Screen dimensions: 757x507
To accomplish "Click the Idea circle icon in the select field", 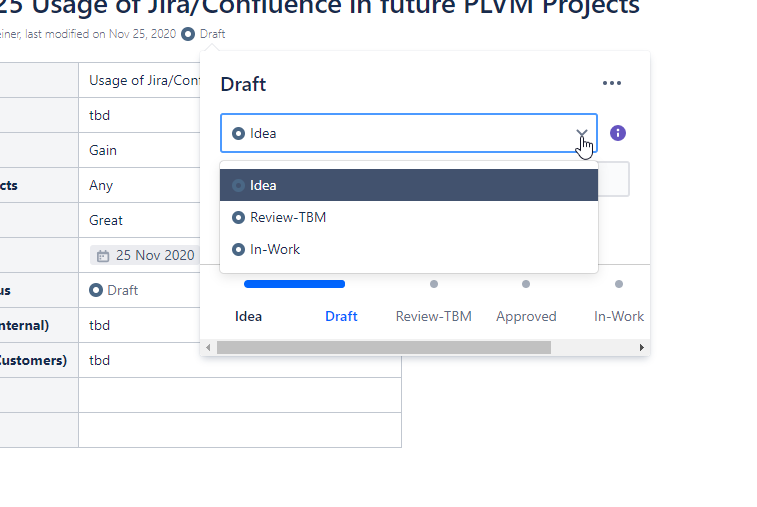I will point(238,133).
